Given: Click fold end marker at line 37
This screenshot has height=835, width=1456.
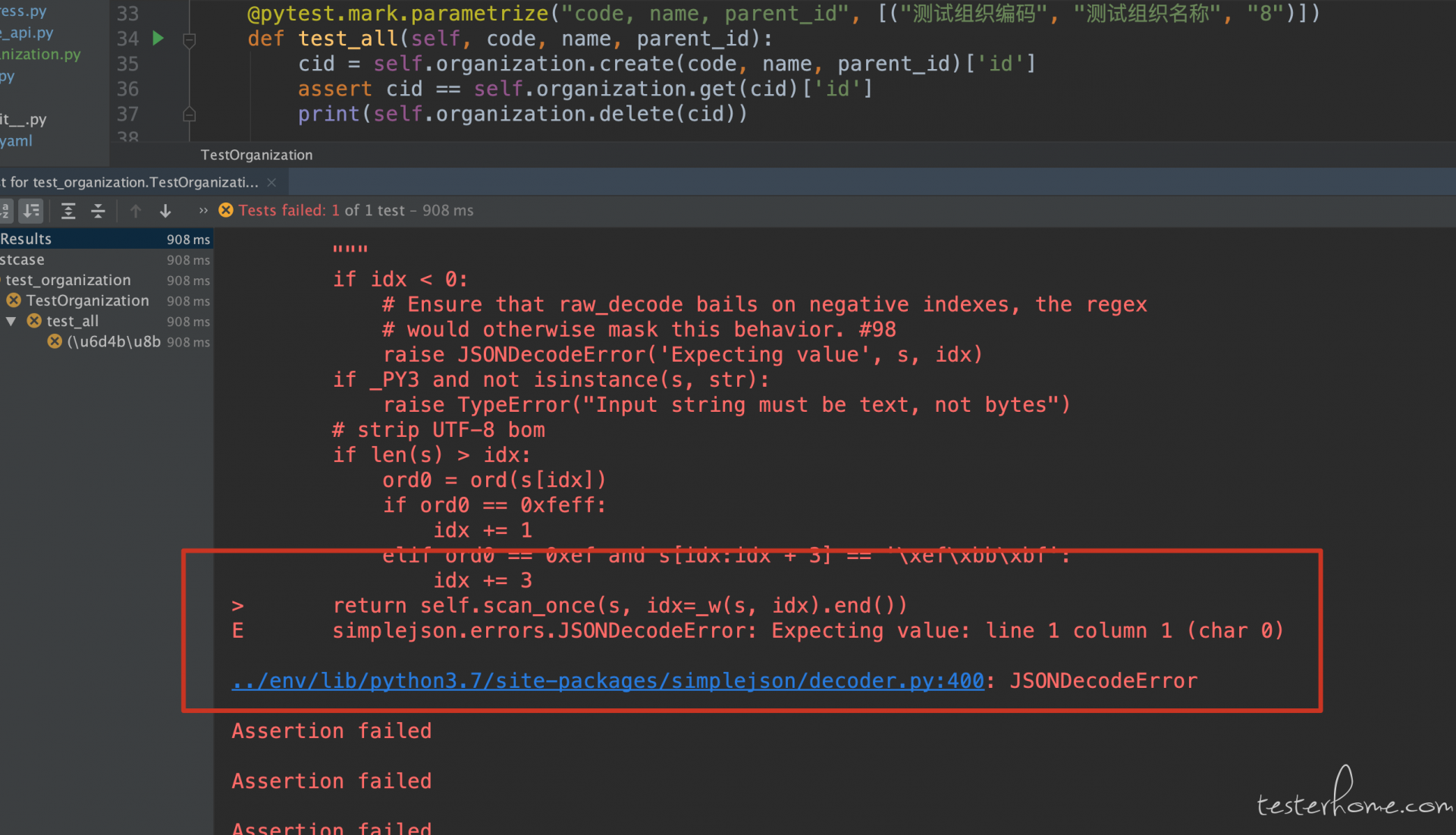Looking at the screenshot, I should pos(190,115).
